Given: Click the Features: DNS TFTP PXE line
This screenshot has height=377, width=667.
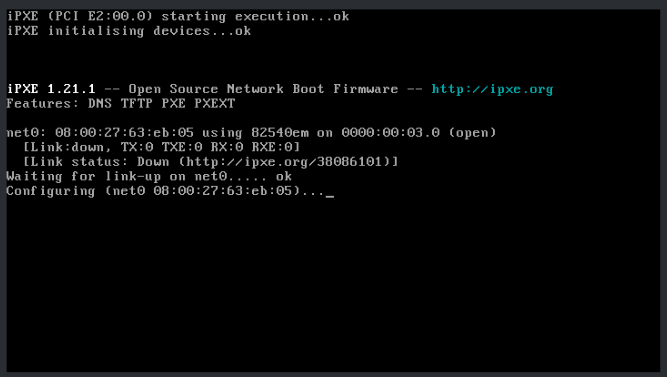Looking at the screenshot, I should coord(121,103).
